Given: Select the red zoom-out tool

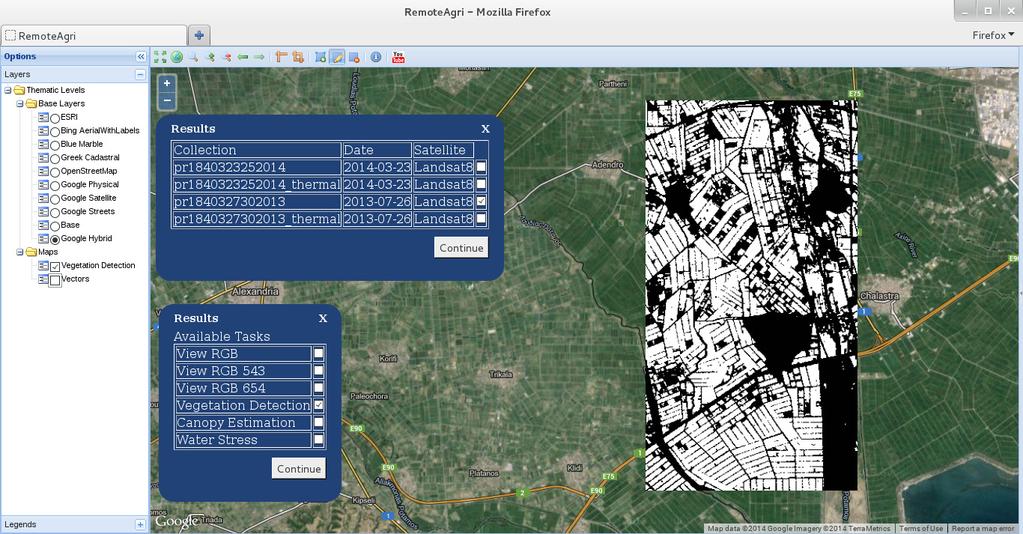Looking at the screenshot, I should (x=226, y=57).
